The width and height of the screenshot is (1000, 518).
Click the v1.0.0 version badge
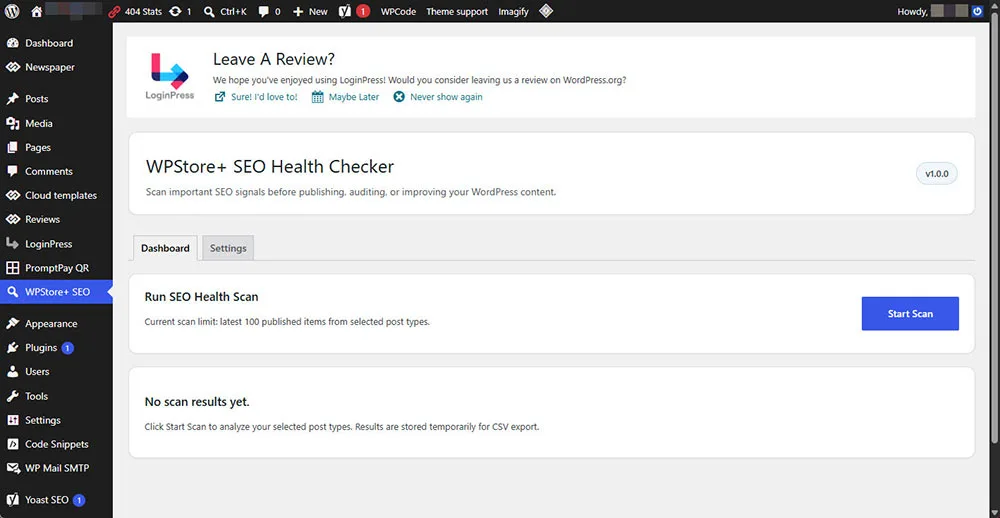[x=937, y=174]
